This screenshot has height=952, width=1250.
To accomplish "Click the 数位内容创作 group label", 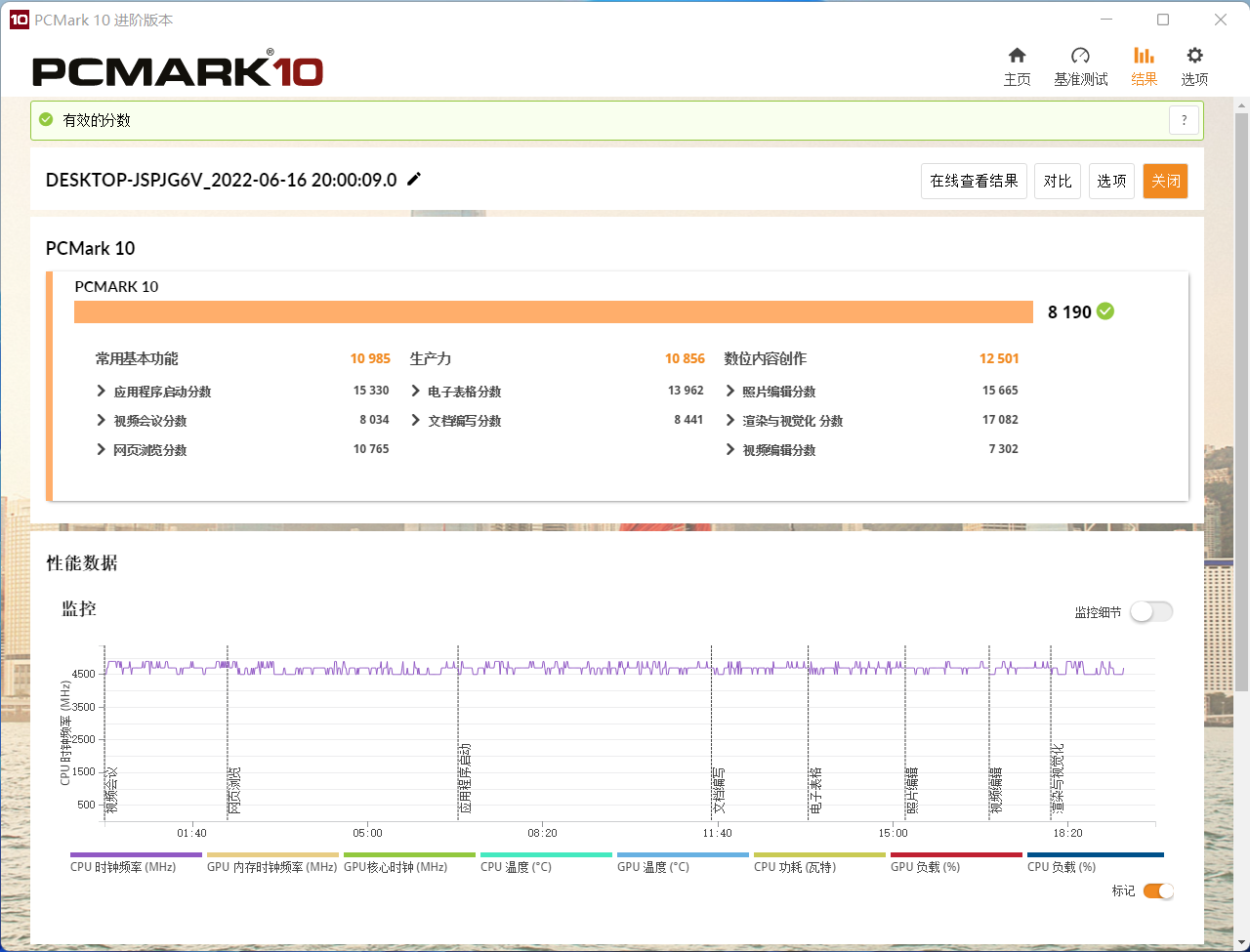I will (766, 358).
